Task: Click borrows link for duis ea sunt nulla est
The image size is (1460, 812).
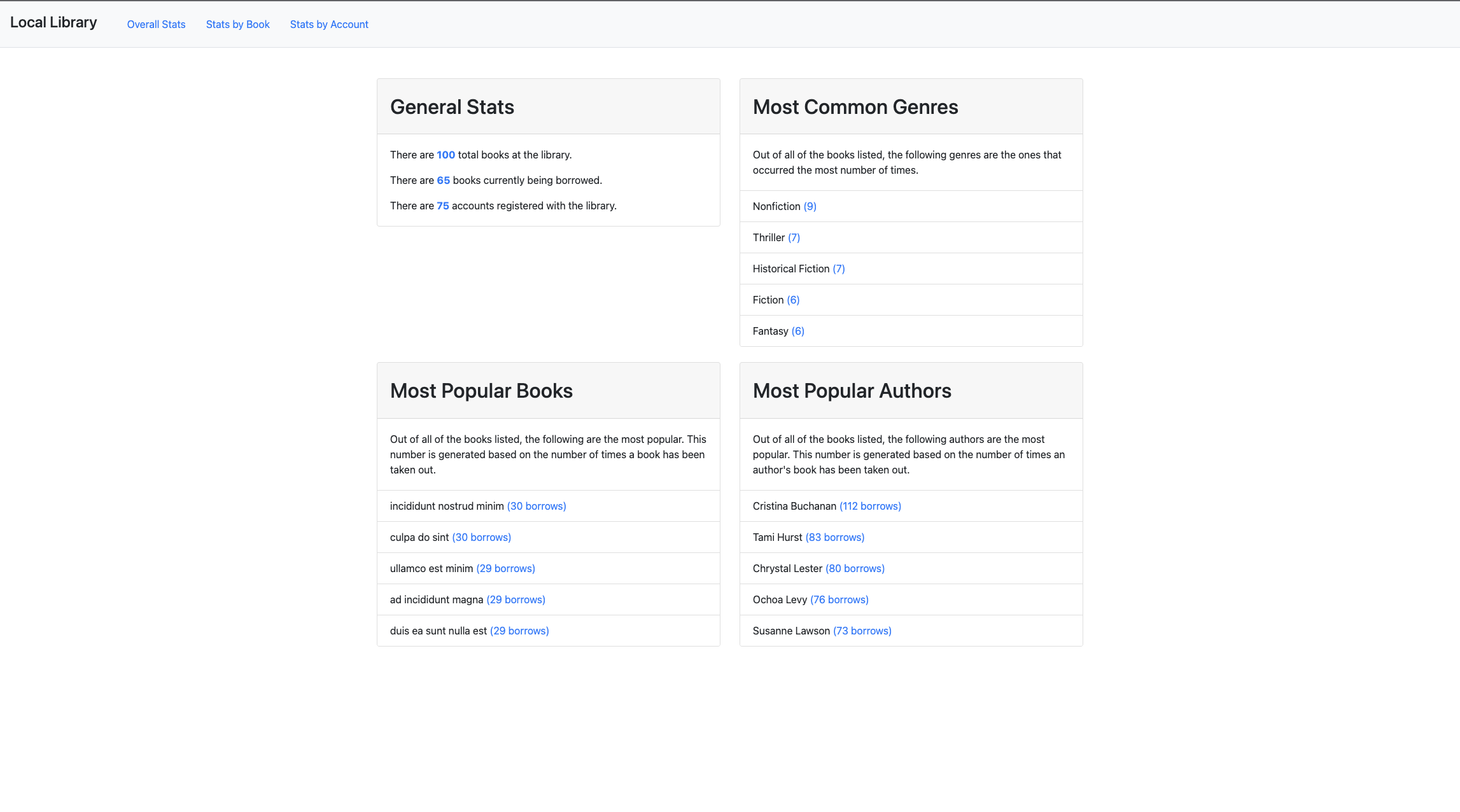Action: coord(519,631)
